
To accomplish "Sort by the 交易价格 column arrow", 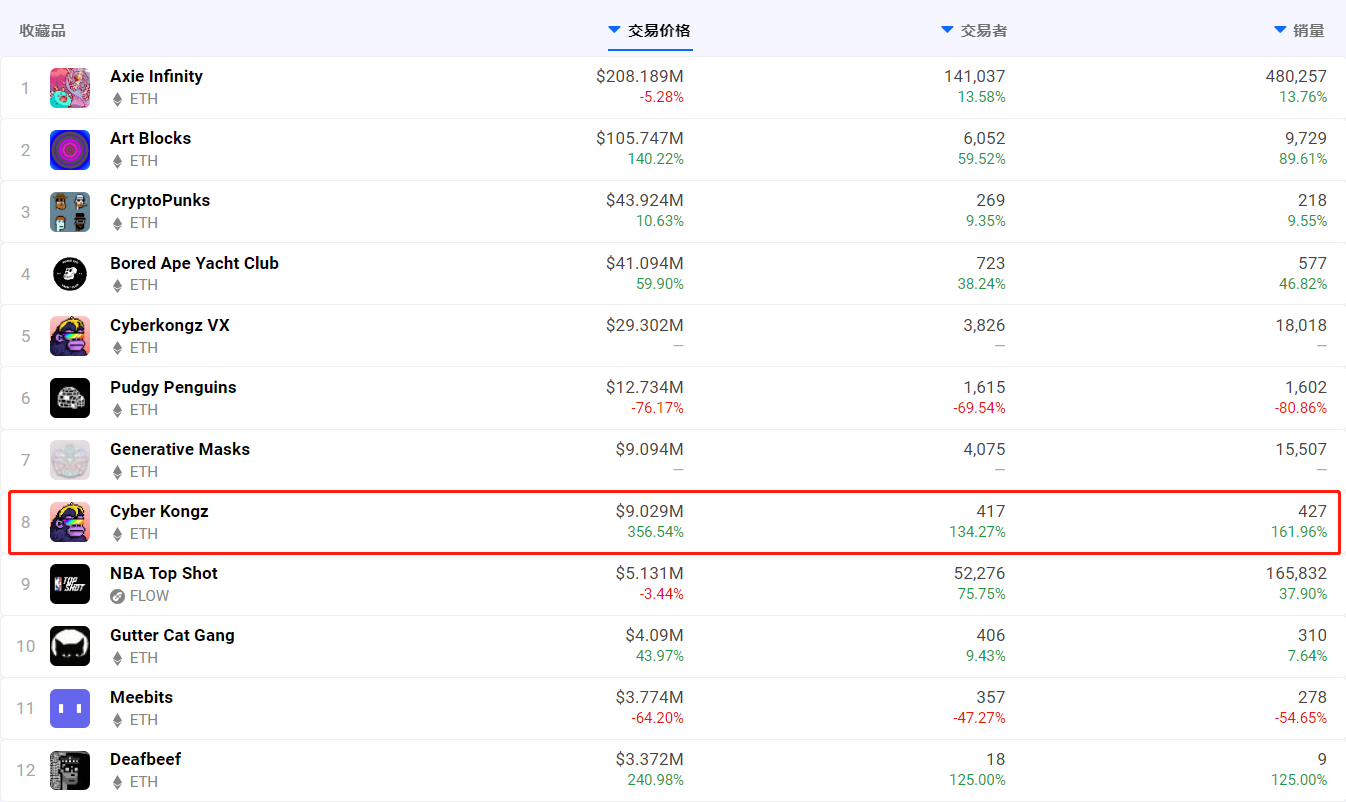I will coord(614,30).
